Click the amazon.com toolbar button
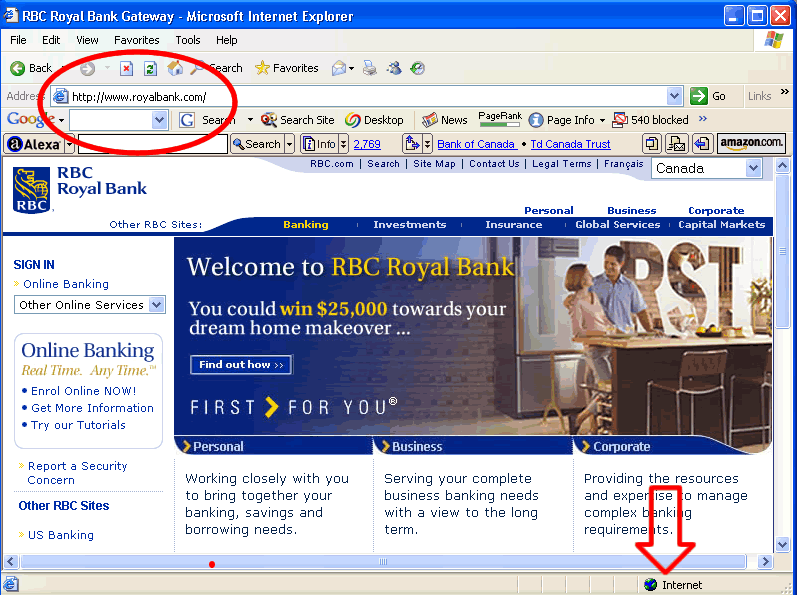 coord(751,143)
